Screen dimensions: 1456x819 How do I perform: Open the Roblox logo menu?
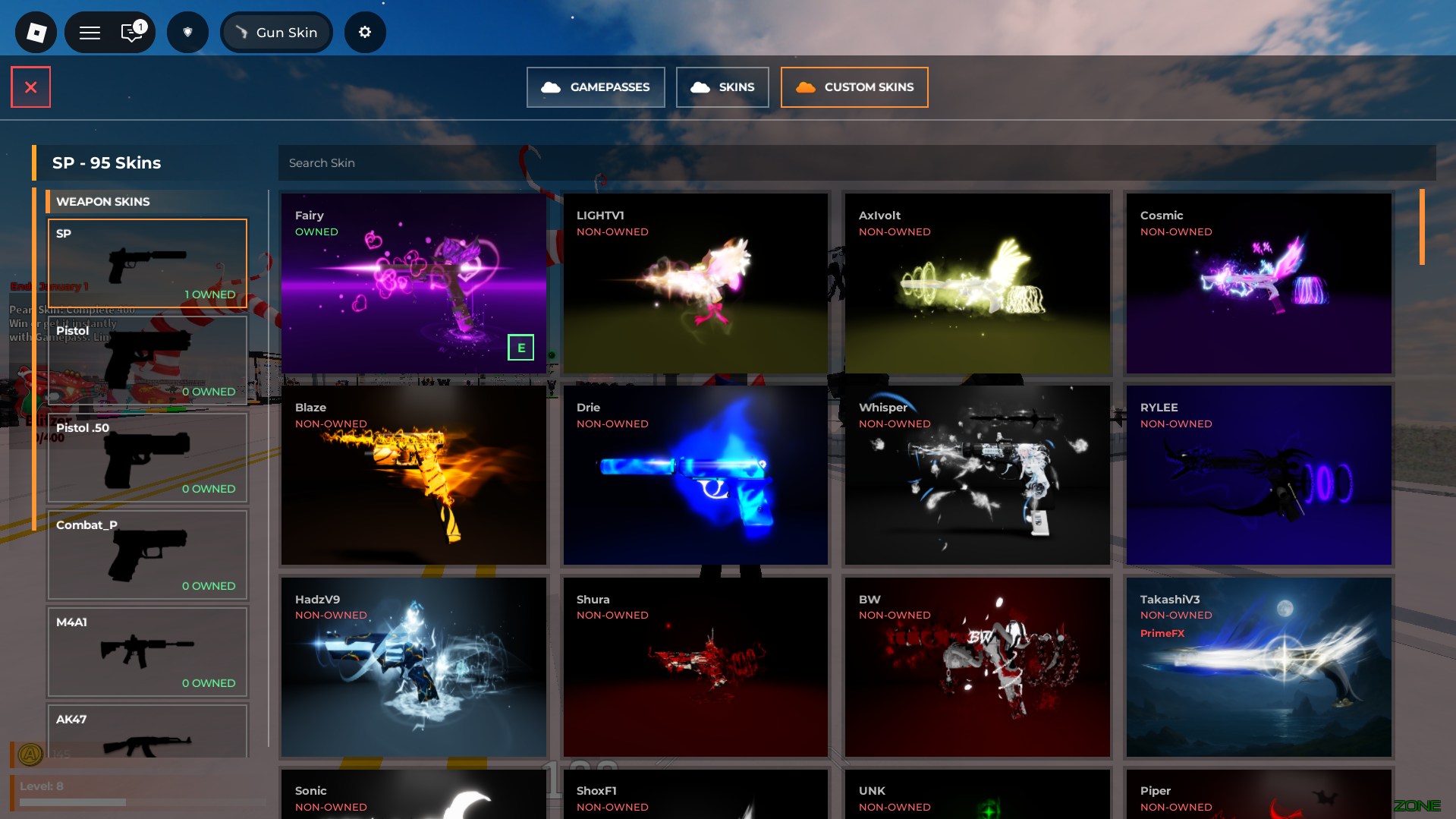(x=36, y=32)
